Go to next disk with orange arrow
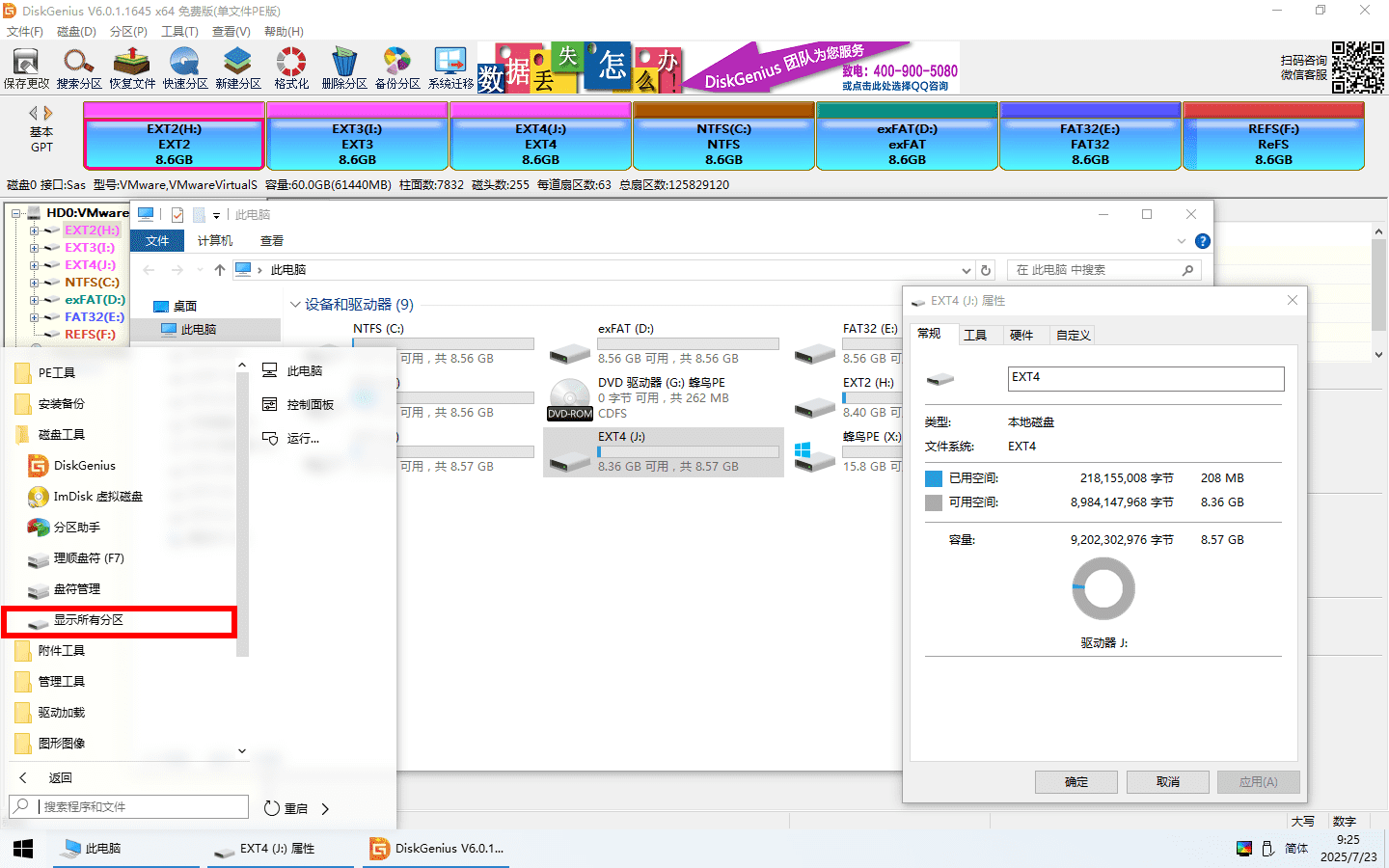Screen dimensions: 1389x868 point(48,113)
